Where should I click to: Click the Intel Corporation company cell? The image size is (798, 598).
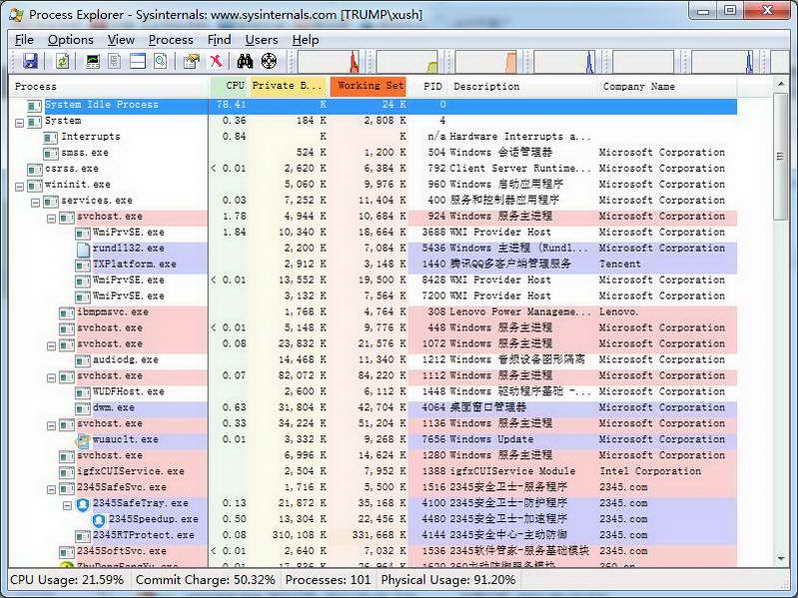click(650, 471)
